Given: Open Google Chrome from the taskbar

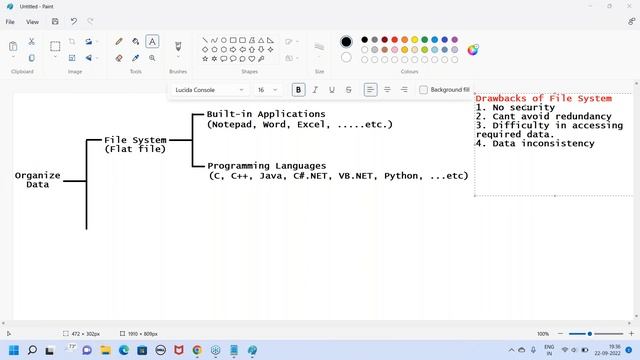Looking at the screenshot, I should coord(197,350).
